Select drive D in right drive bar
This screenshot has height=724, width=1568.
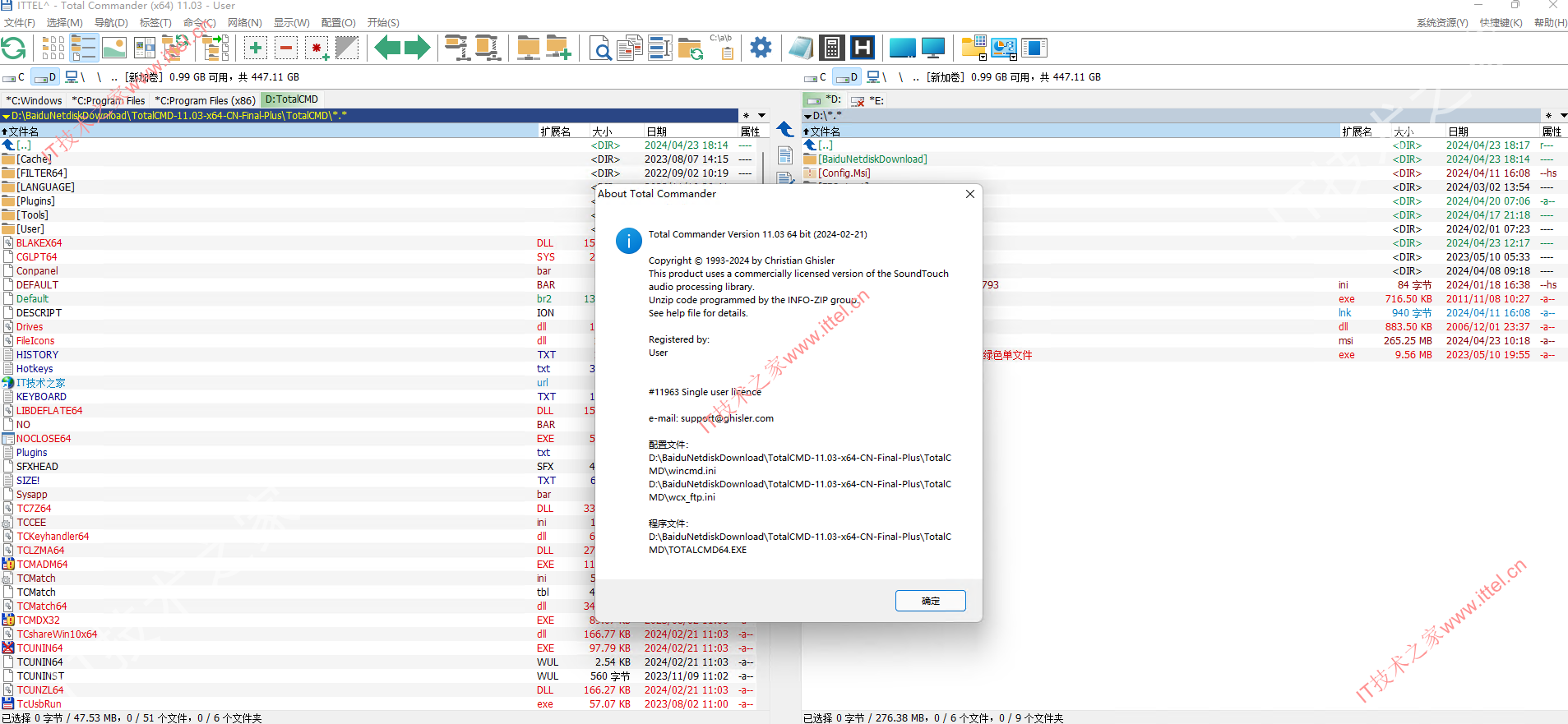pos(847,77)
